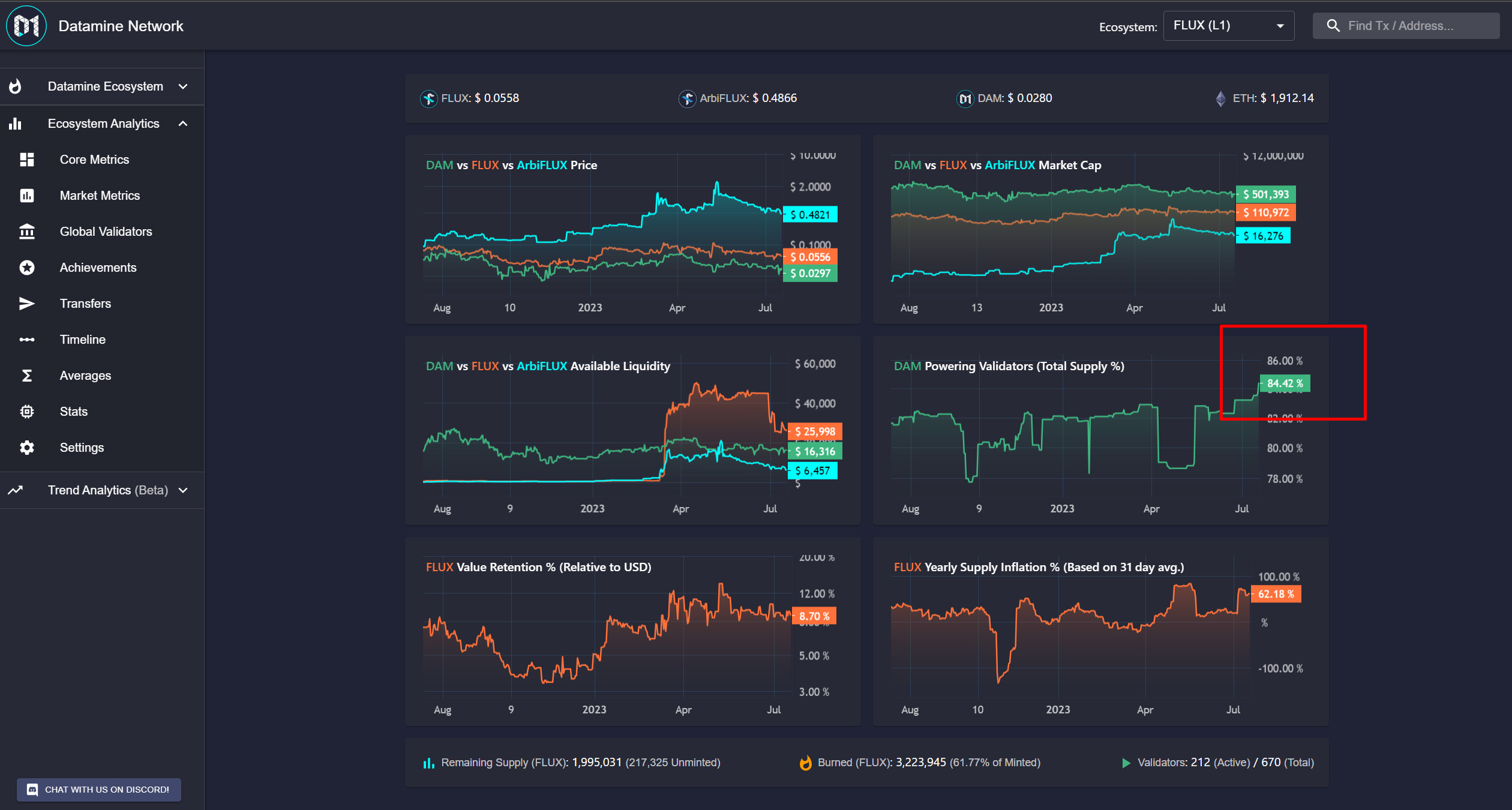Open the Market Metrics page

[102, 196]
